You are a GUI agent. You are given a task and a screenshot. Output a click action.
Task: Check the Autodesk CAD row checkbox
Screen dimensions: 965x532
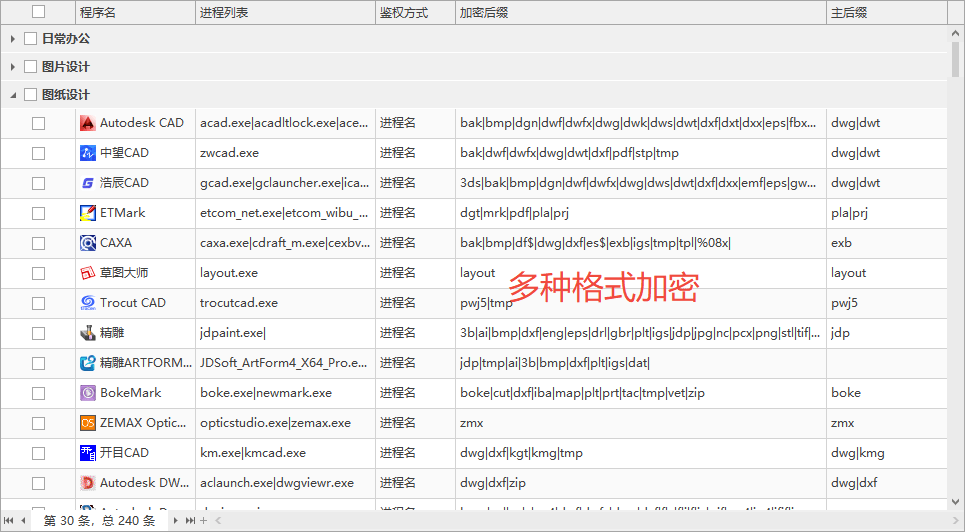tap(38, 123)
